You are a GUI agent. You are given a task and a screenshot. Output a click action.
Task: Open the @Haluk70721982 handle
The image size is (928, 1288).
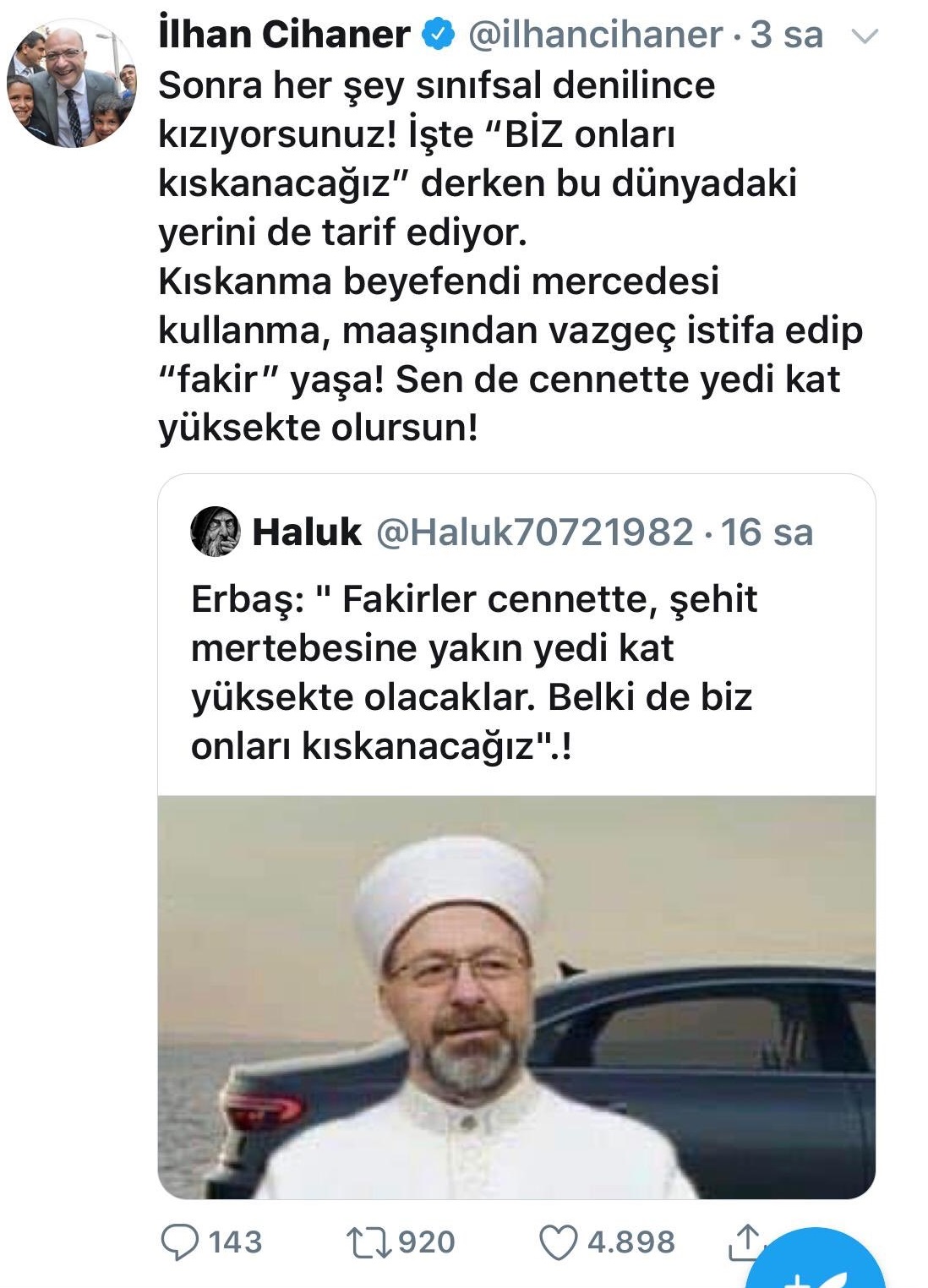pyautogui.click(x=534, y=532)
